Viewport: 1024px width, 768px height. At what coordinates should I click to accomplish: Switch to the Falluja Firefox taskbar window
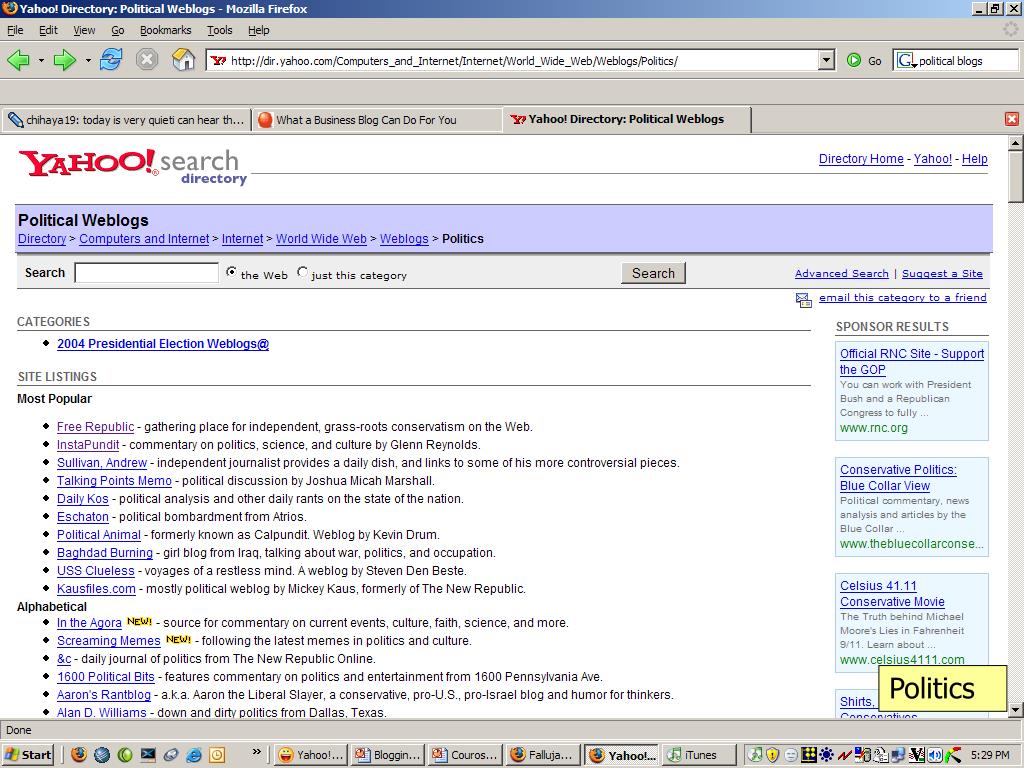tap(543, 755)
